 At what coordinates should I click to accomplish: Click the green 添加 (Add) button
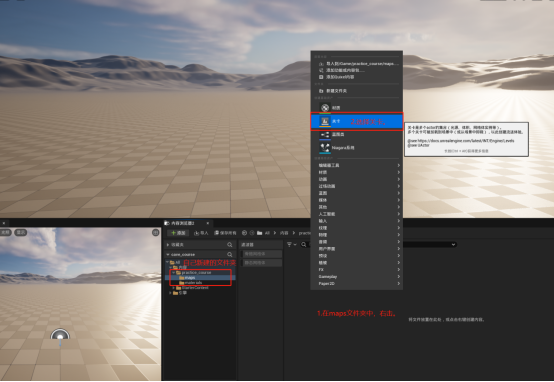click(x=178, y=233)
